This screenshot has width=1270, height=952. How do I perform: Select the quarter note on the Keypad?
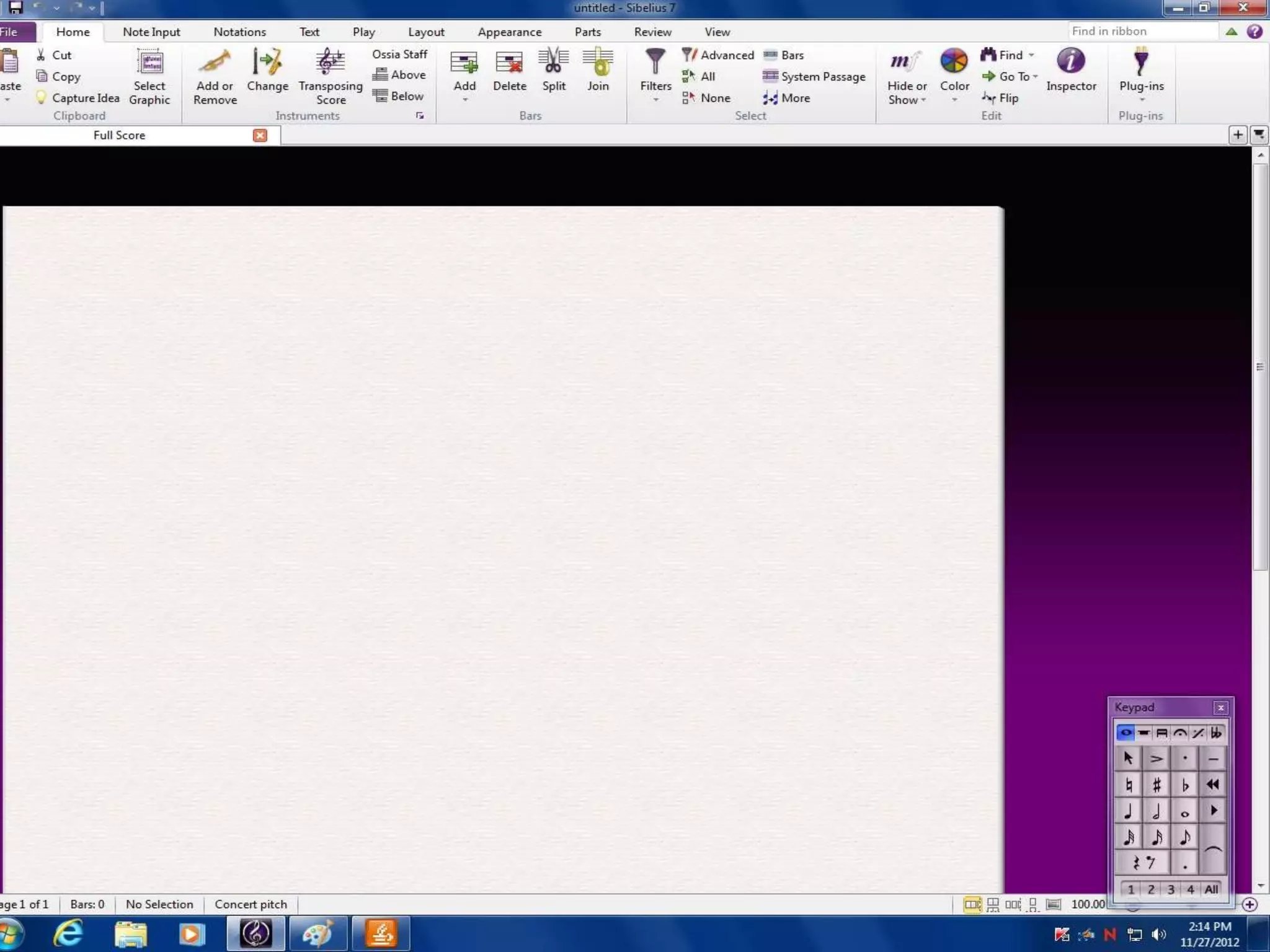tap(1129, 811)
